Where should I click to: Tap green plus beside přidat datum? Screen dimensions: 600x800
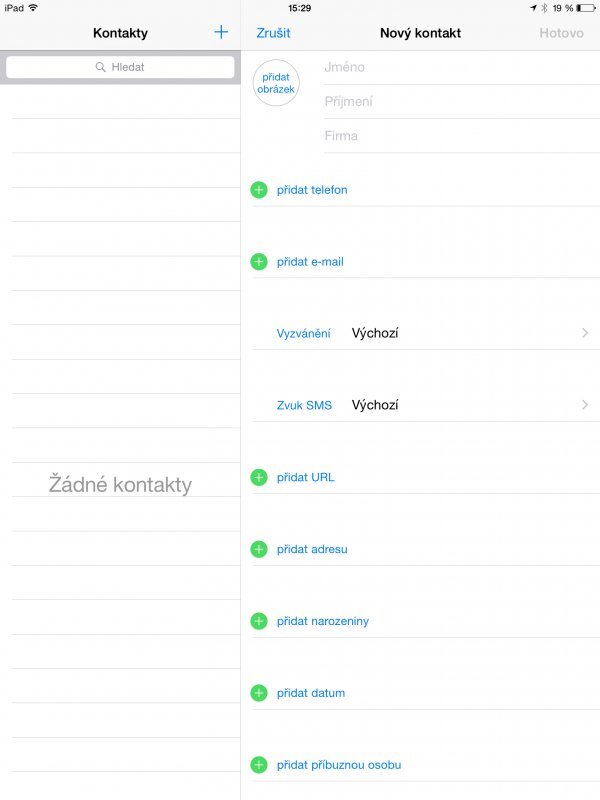point(259,693)
